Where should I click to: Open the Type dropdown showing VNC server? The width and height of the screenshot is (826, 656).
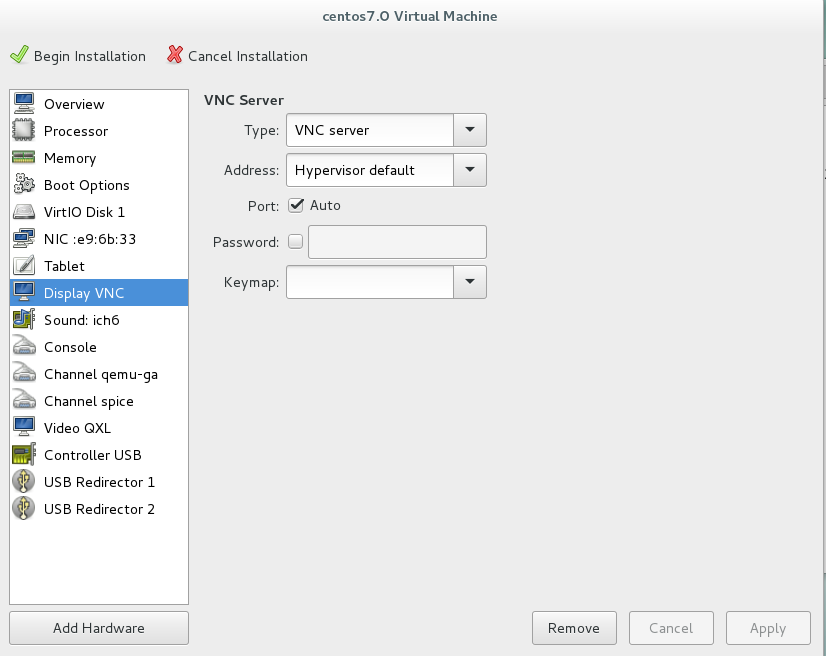click(470, 130)
